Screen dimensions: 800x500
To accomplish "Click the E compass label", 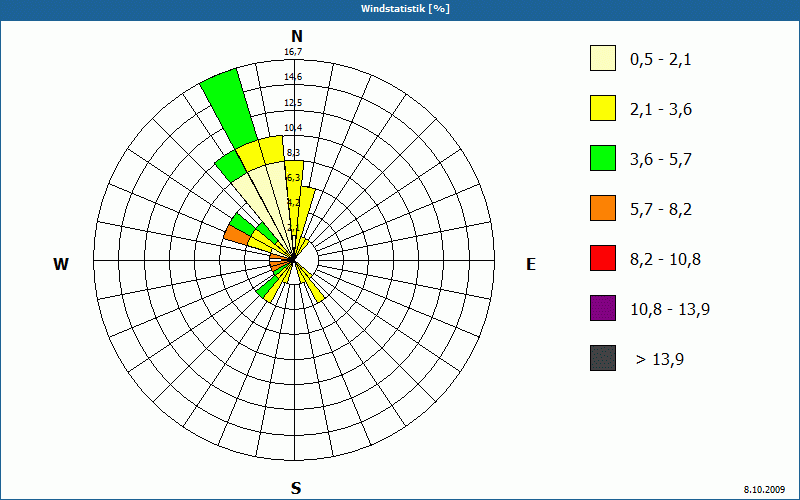I will click(531, 264).
